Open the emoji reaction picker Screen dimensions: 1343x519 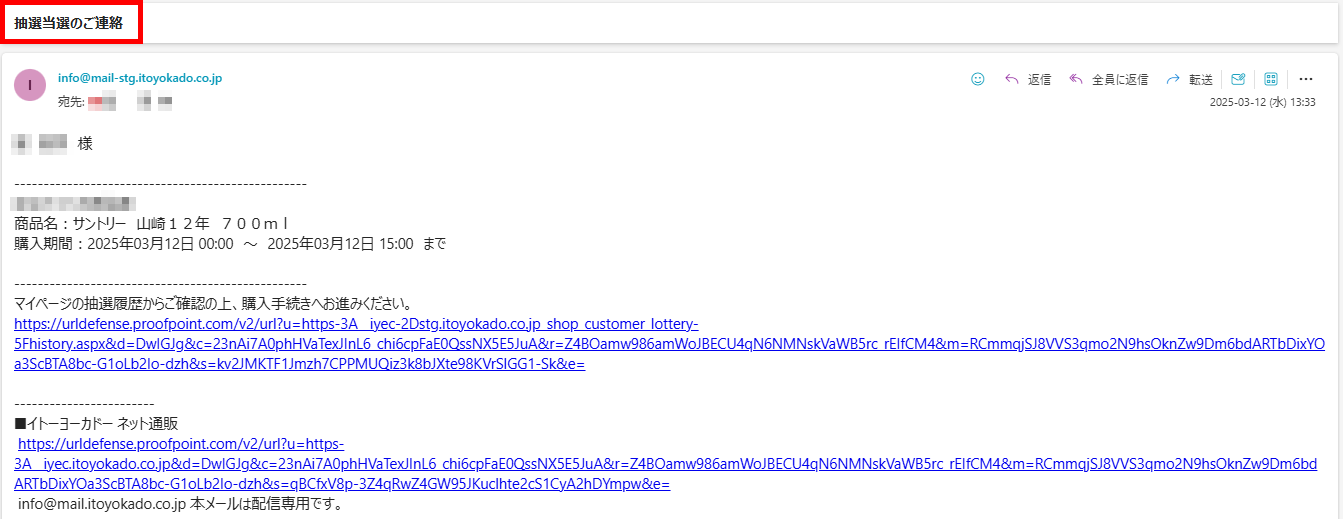(978, 79)
